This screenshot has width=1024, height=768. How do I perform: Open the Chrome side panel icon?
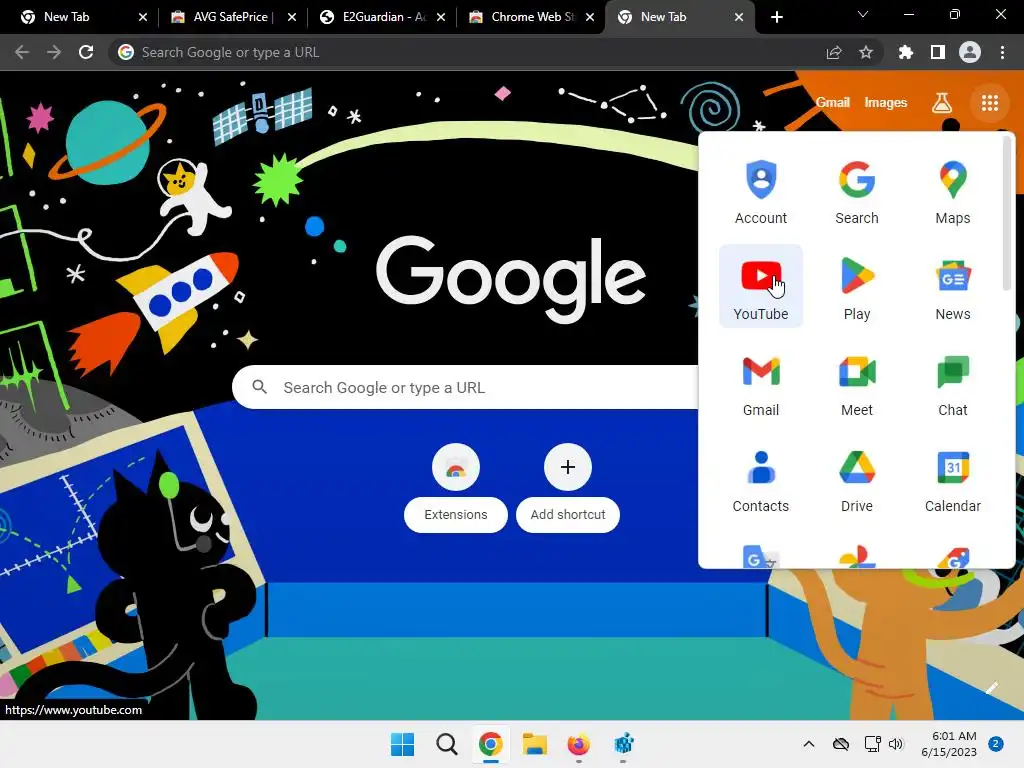pyautogui.click(x=937, y=52)
